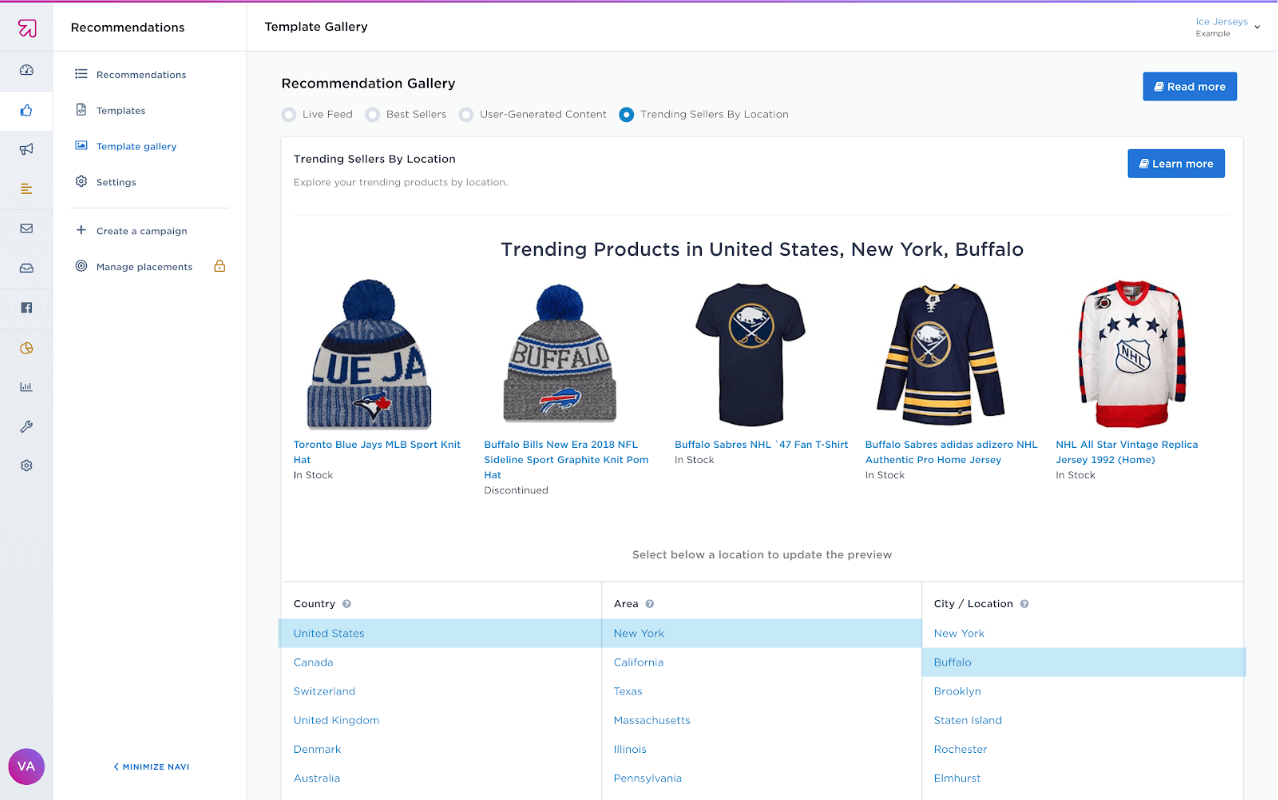Open Toronto Blue Jays MLB Sport Knit Hat link
The height and width of the screenshot is (800, 1278).
click(377, 452)
